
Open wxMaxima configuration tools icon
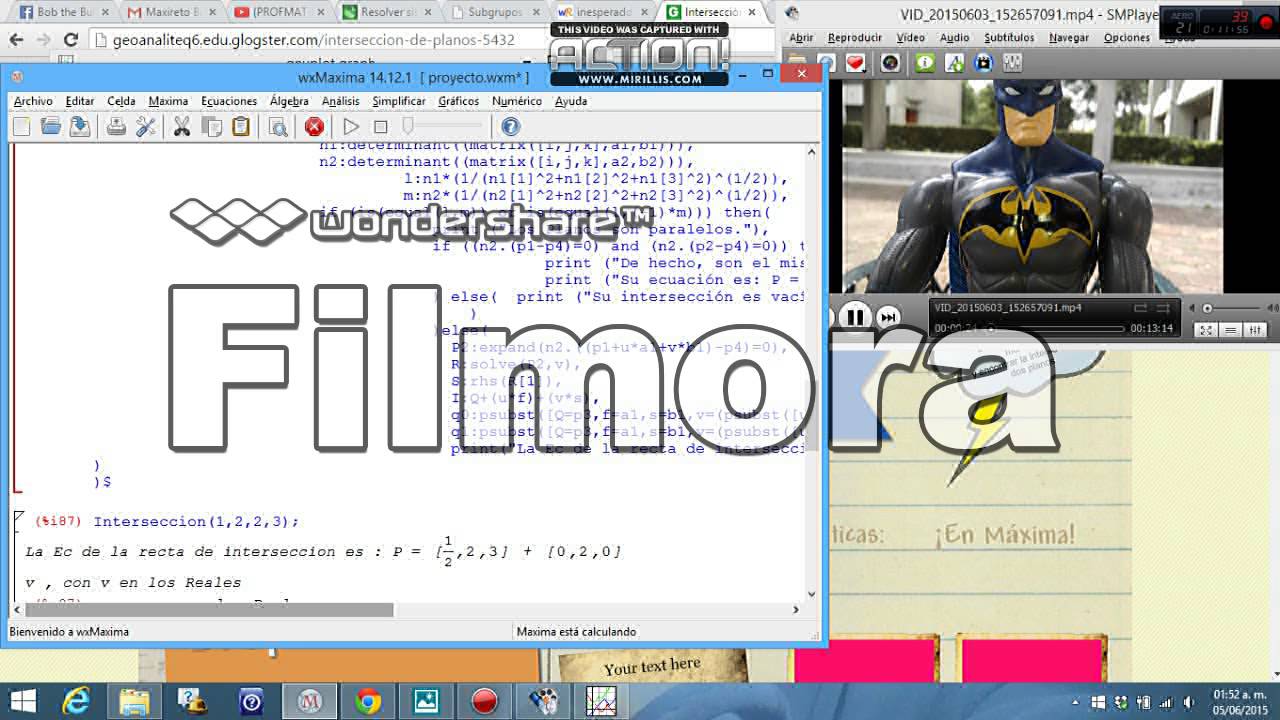(x=146, y=126)
